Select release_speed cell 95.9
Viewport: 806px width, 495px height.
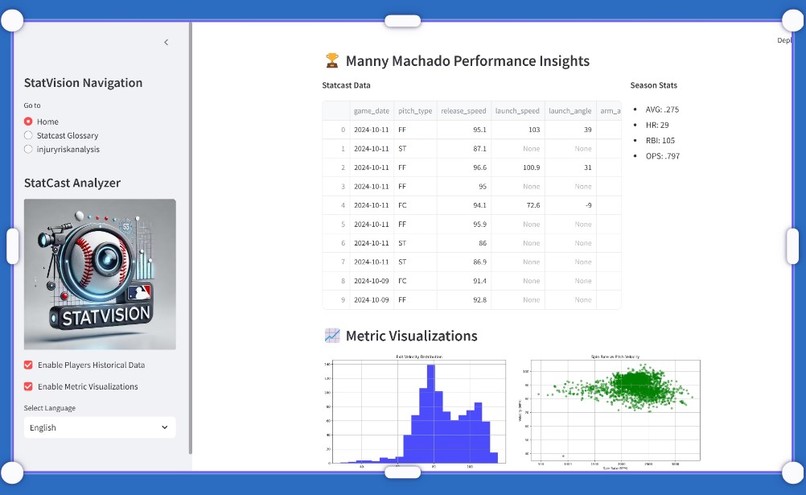point(464,224)
